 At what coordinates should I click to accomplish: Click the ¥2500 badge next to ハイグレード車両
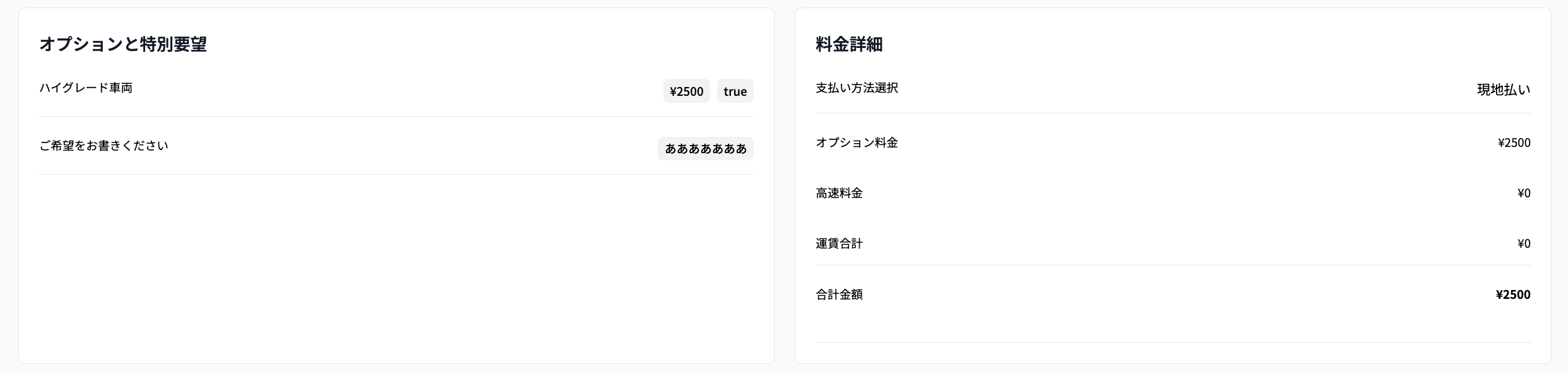point(686,91)
